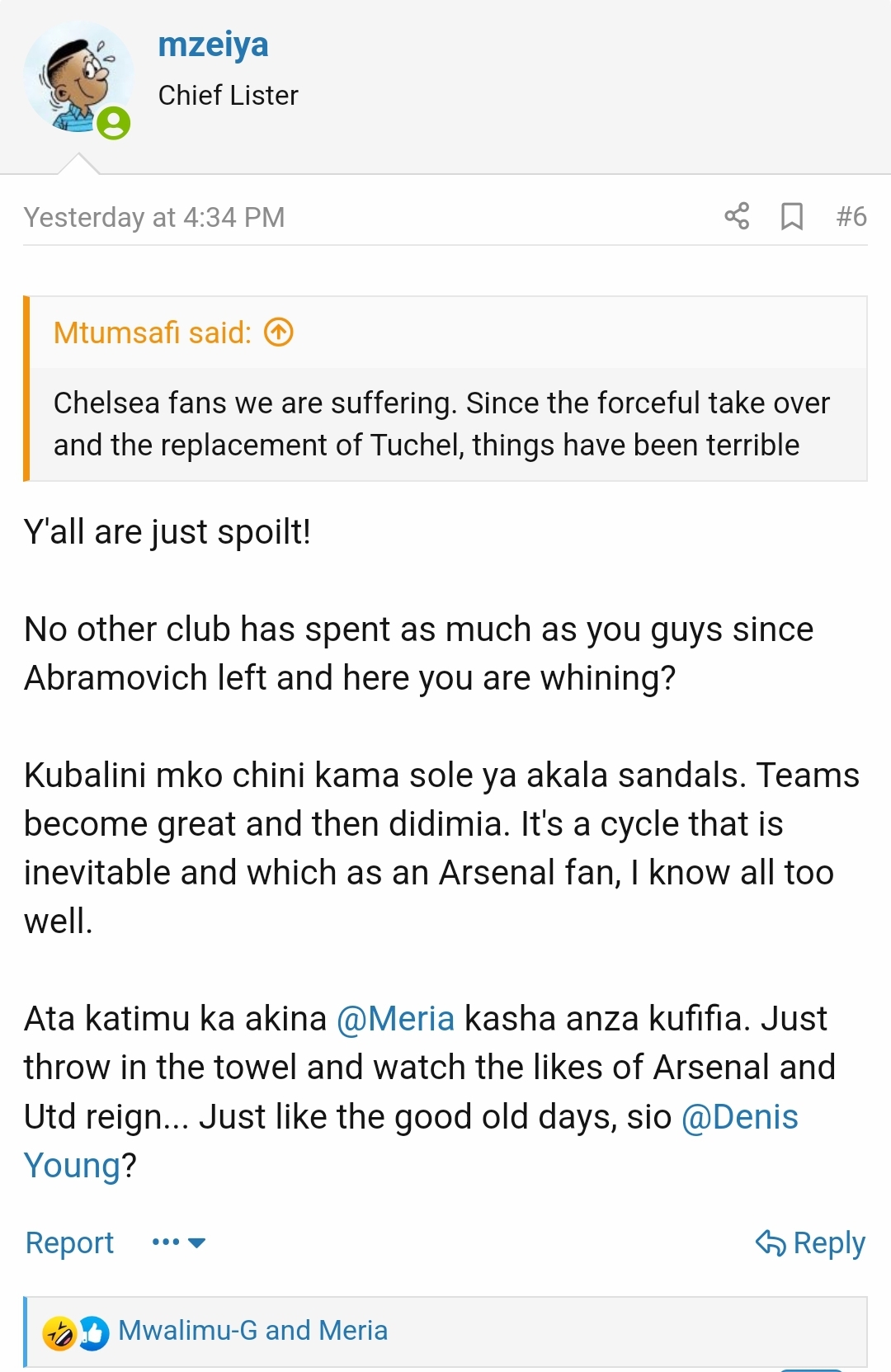Viewport: 891px width, 1372px height.
Task: Tap the green online status badge on the avatar
Action: pyautogui.click(x=114, y=123)
